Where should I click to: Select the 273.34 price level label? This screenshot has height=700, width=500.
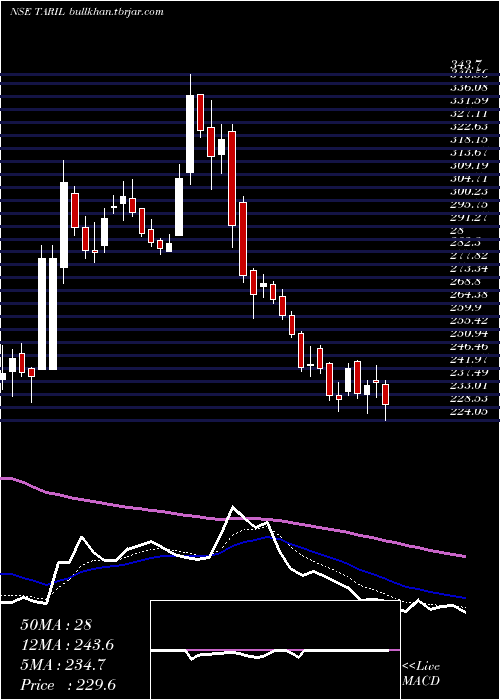coord(469,268)
